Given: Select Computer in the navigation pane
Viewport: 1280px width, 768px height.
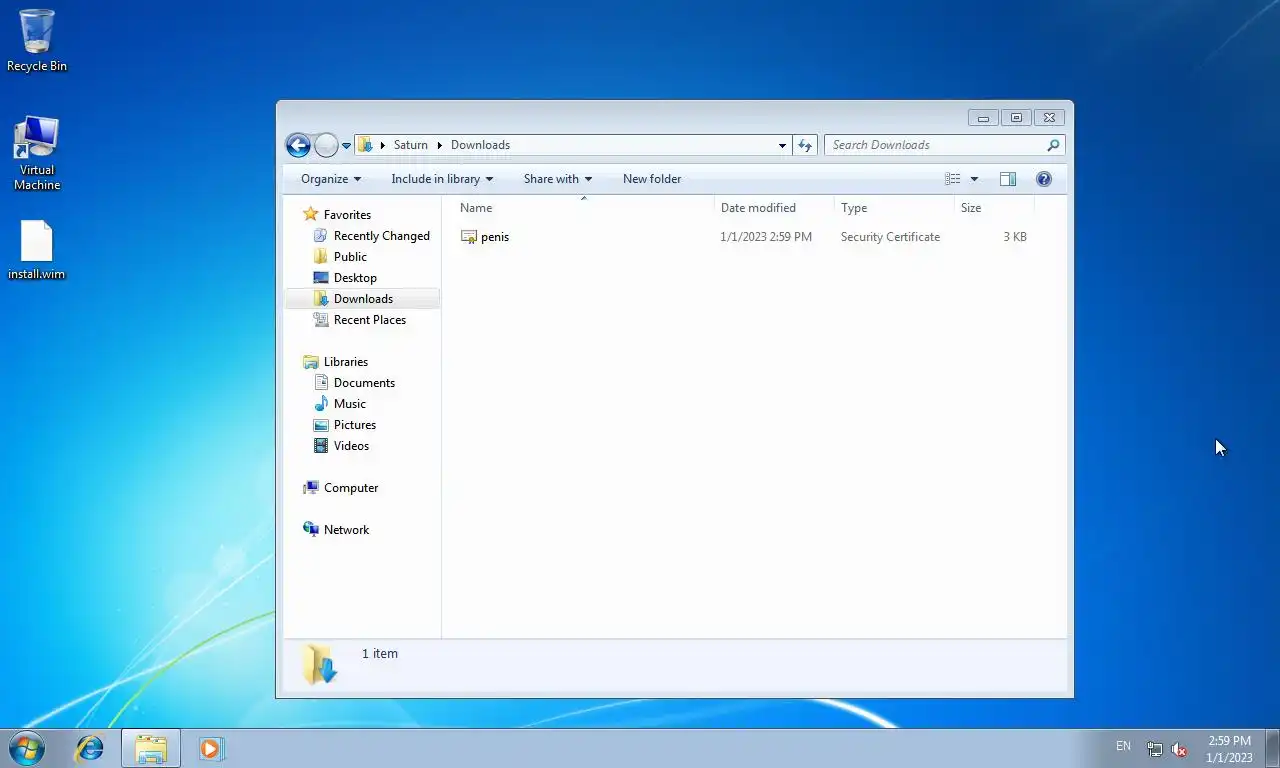Looking at the screenshot, I should (x=351, y=488).
